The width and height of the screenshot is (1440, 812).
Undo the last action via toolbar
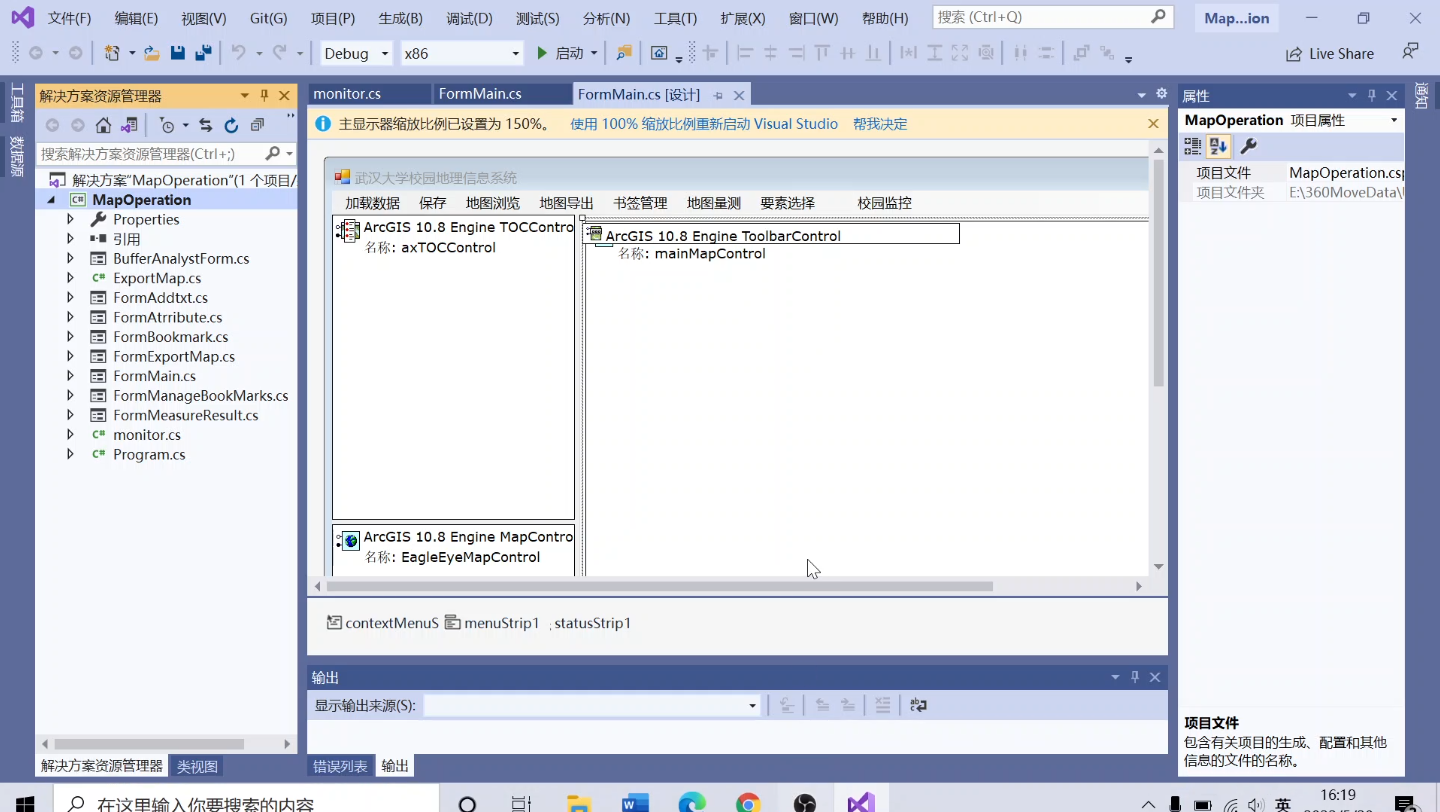pyautogui.click(x=238, y=53)
